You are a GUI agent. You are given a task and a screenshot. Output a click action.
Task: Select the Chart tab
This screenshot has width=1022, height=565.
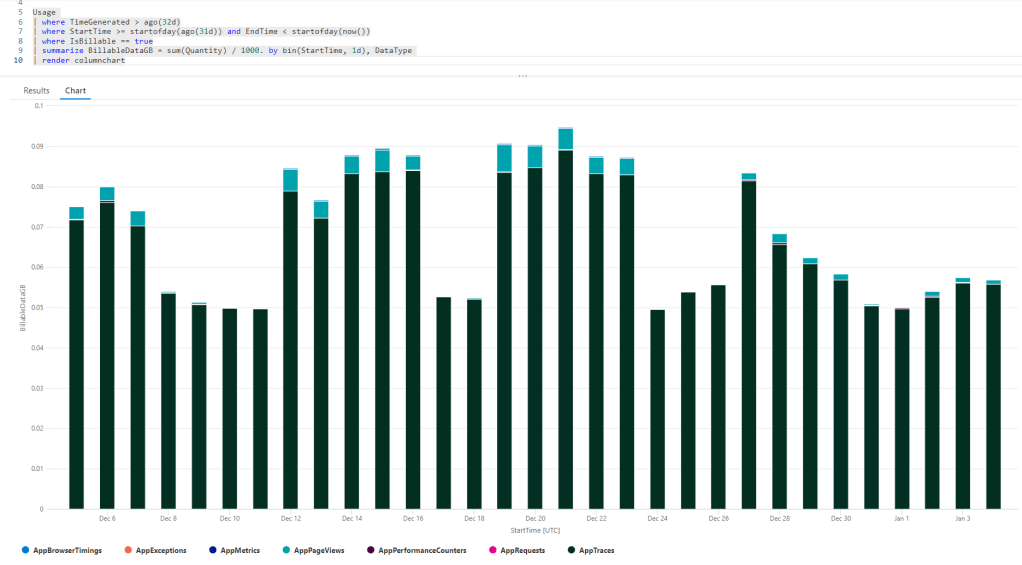(75, 90)
